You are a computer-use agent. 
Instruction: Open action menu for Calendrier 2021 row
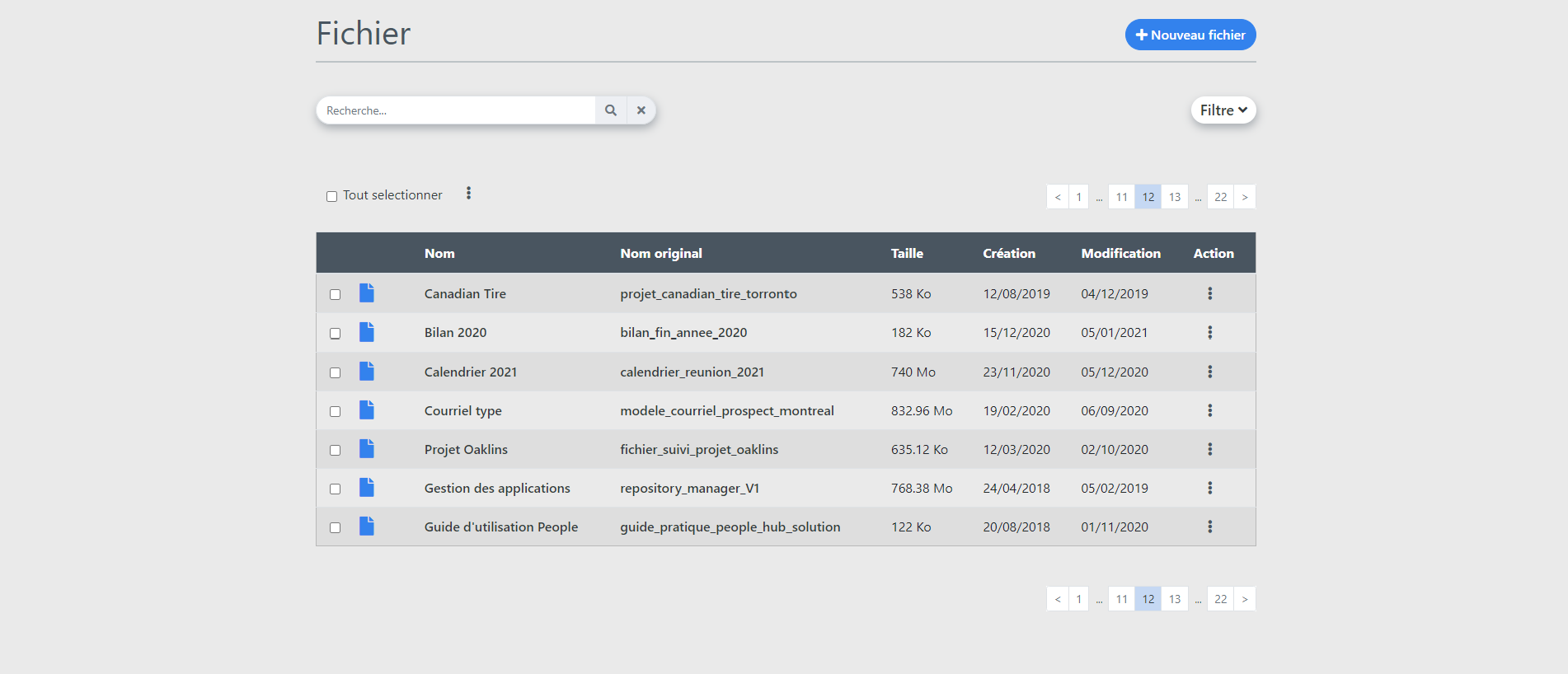click(x=1209, y=372)
